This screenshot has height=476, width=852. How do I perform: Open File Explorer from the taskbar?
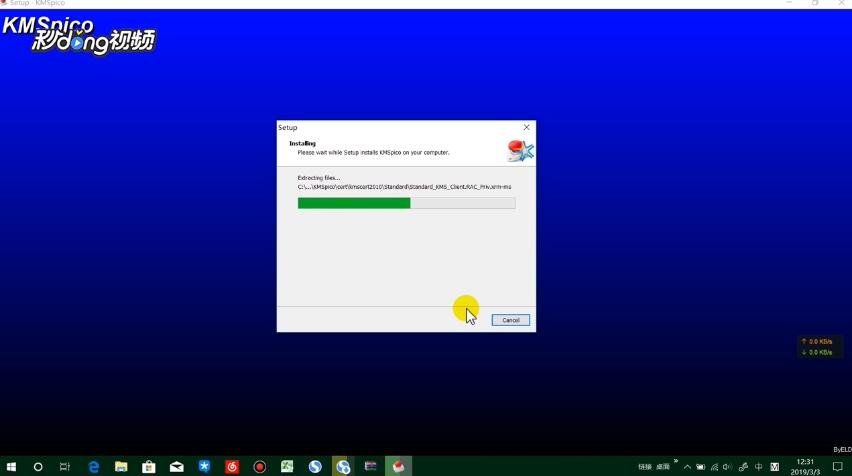(121, 466)
